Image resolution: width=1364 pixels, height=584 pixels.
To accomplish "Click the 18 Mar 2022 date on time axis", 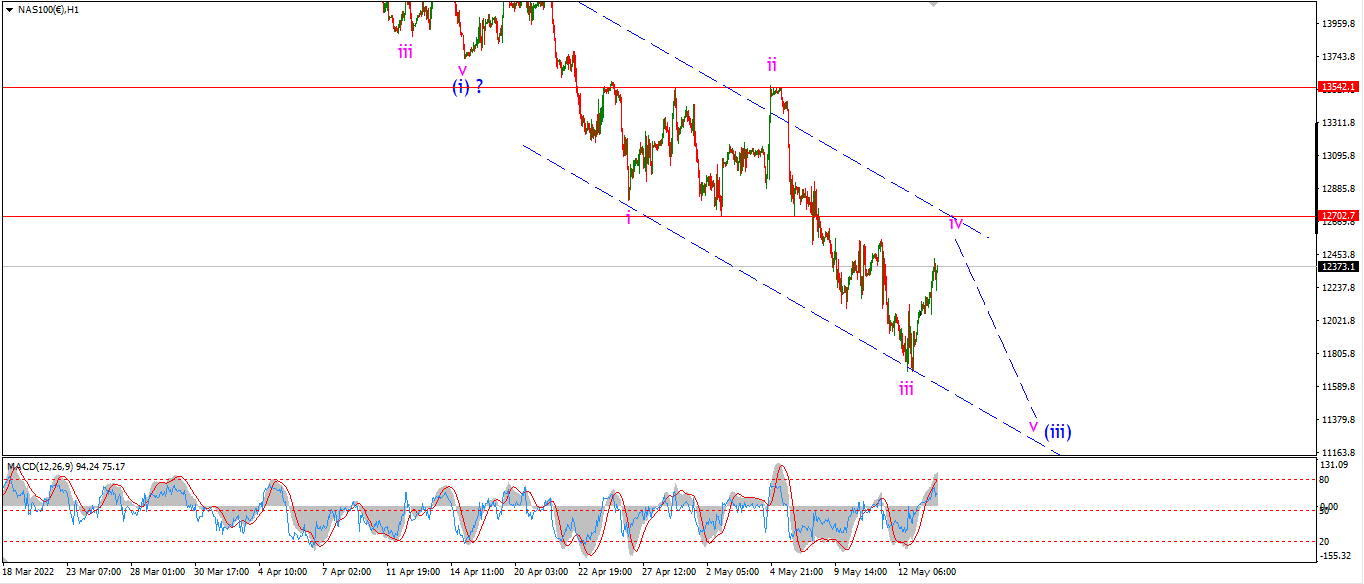I will (x=30, y=572).
